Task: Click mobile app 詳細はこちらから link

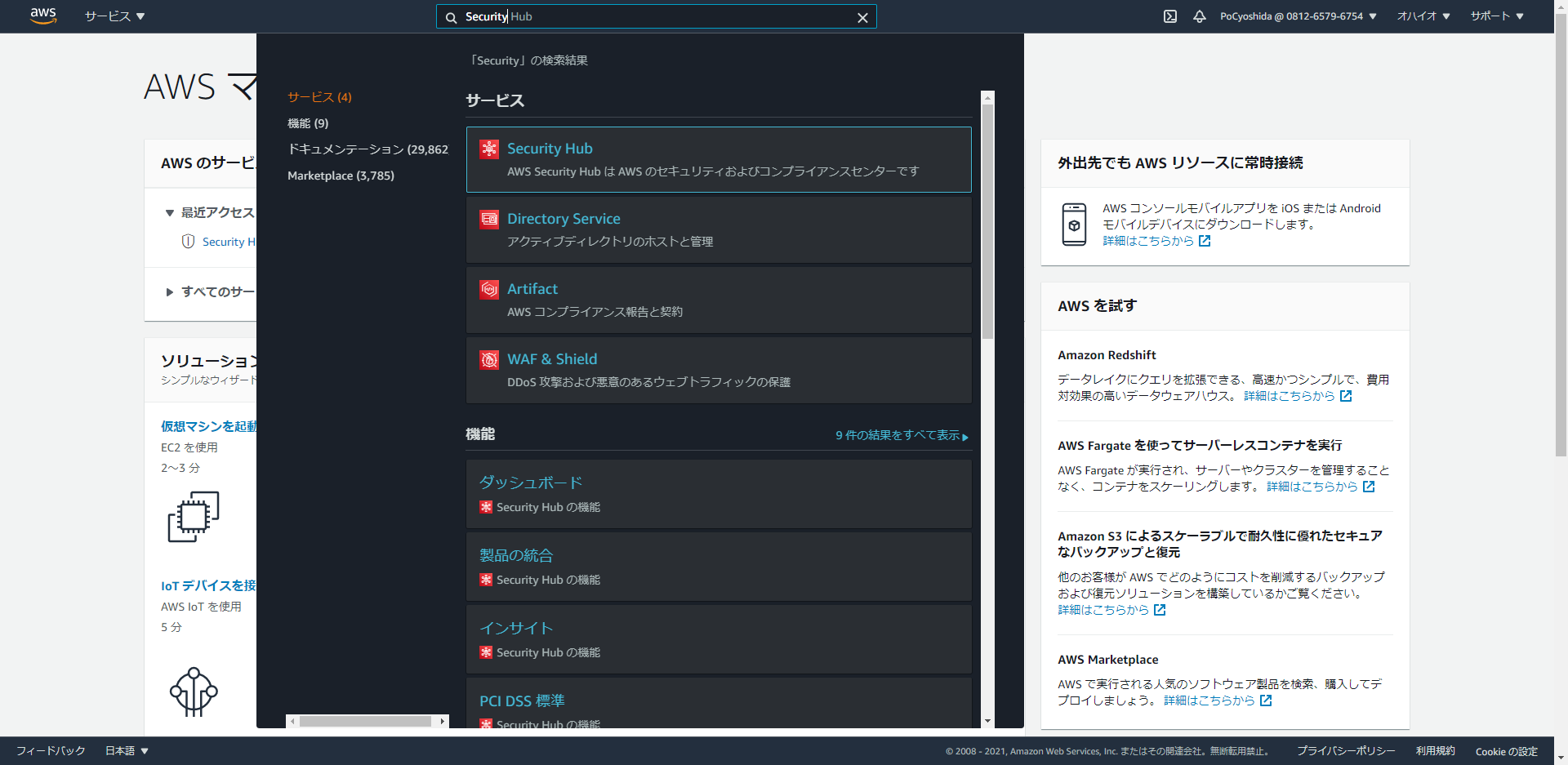Action: [1148, 241]
